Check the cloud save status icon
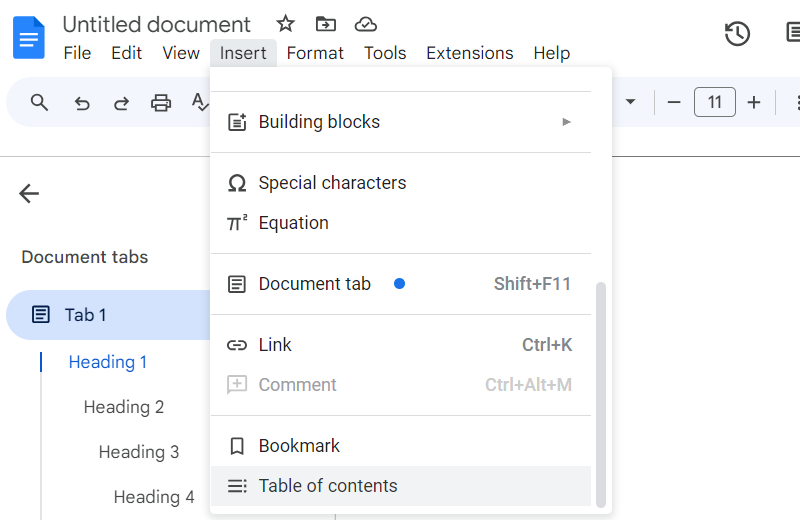Screen dimensions: 800x520 click(366, 24)
